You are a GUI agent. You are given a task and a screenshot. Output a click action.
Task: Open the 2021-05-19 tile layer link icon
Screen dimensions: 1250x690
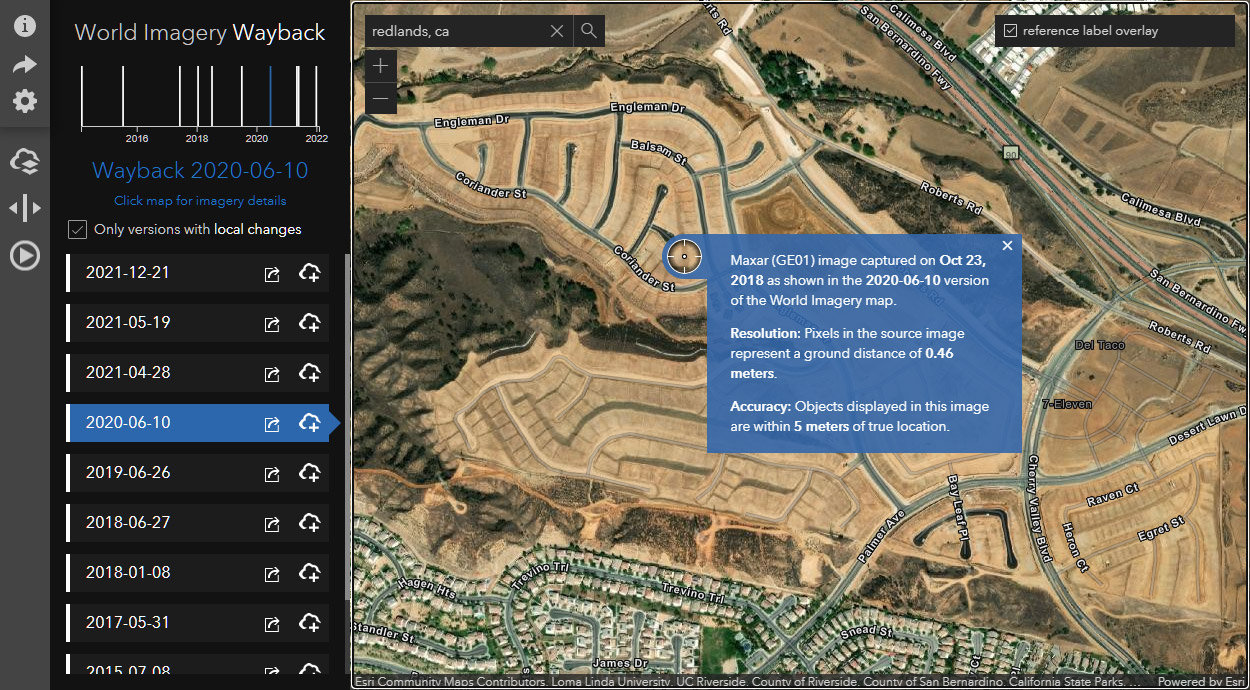pyautogui.click(x=272, y=324)
